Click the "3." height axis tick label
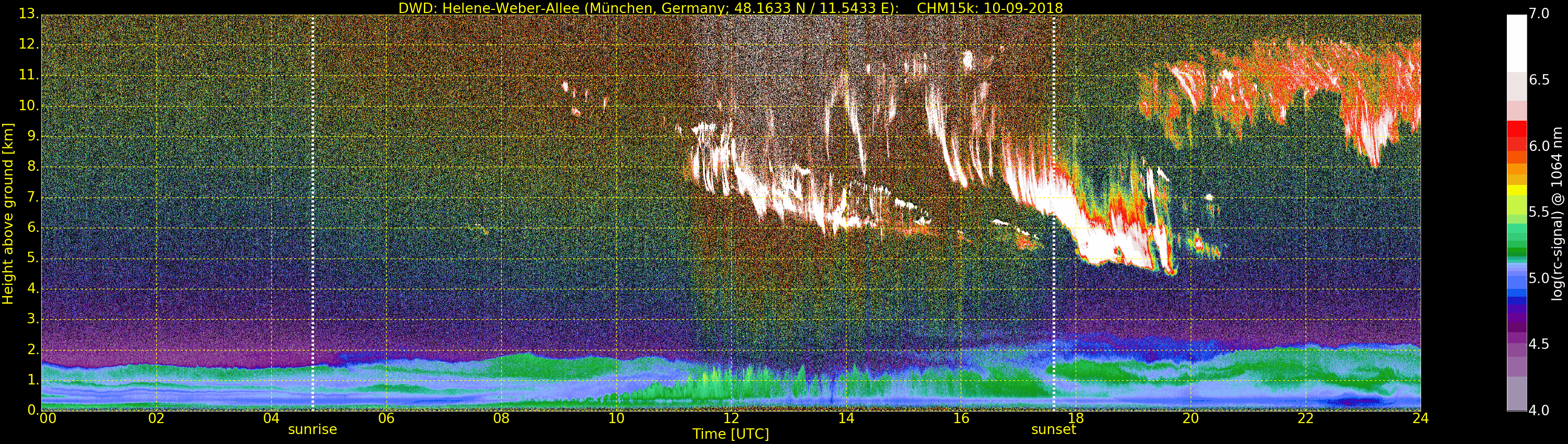Image resolution: width=1568 pixels, height=444 pixels. pyautogui.click(x=32, y=319)
